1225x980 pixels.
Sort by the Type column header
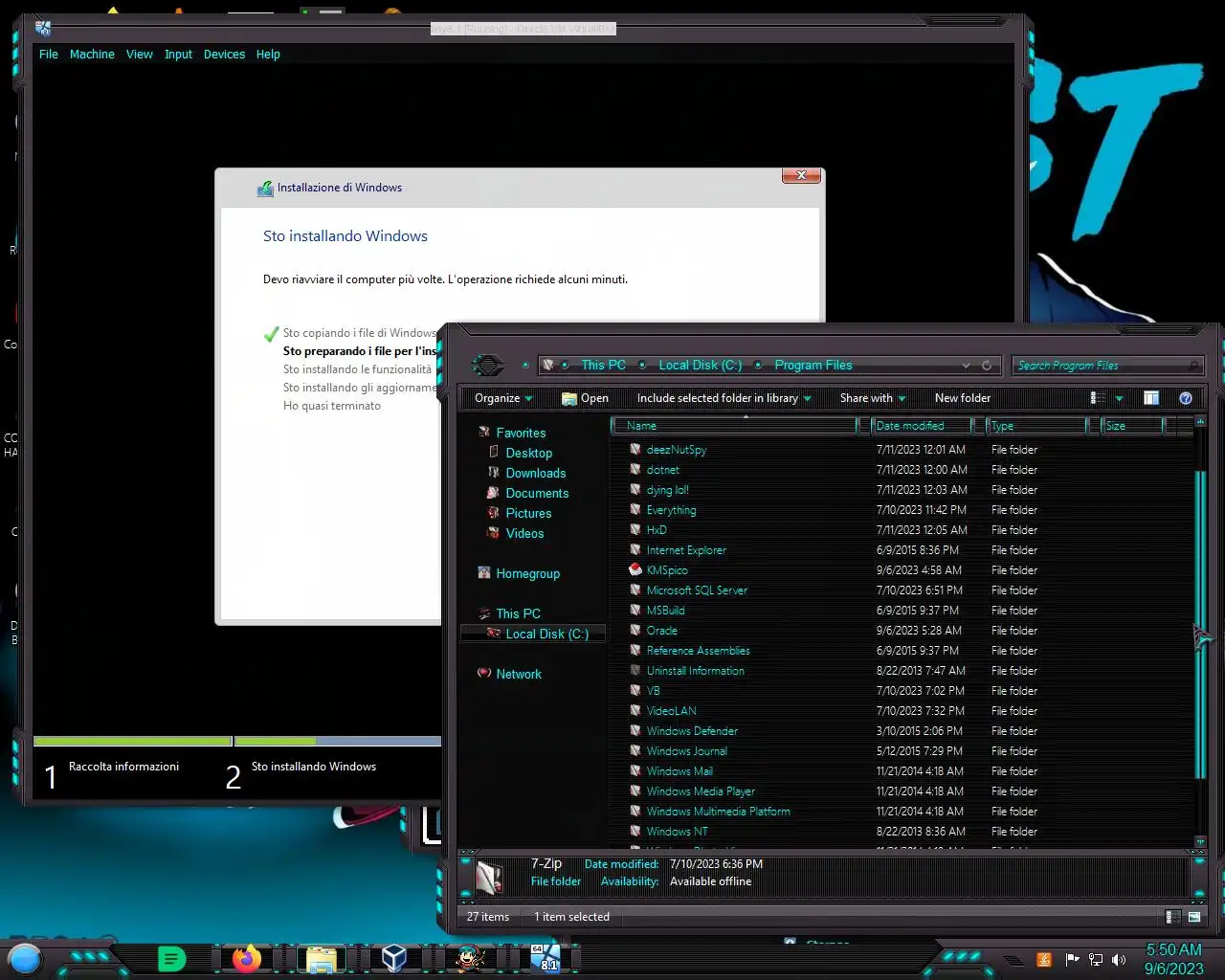(1037, 426)
